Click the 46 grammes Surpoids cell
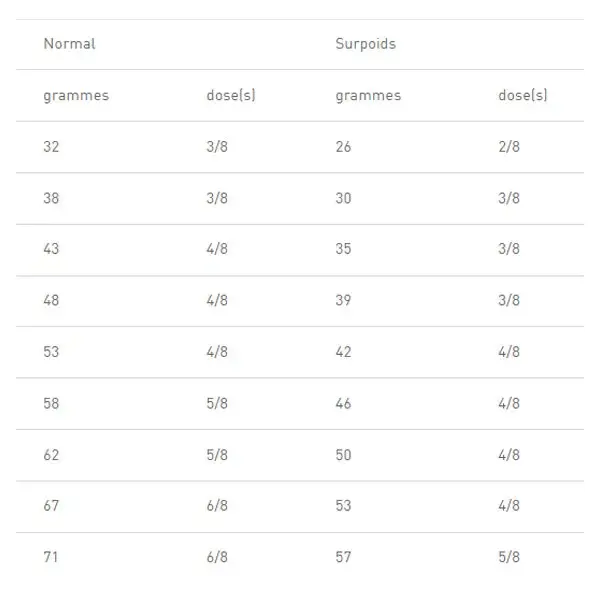Screen dimensions: 600x600 point(343,404)
